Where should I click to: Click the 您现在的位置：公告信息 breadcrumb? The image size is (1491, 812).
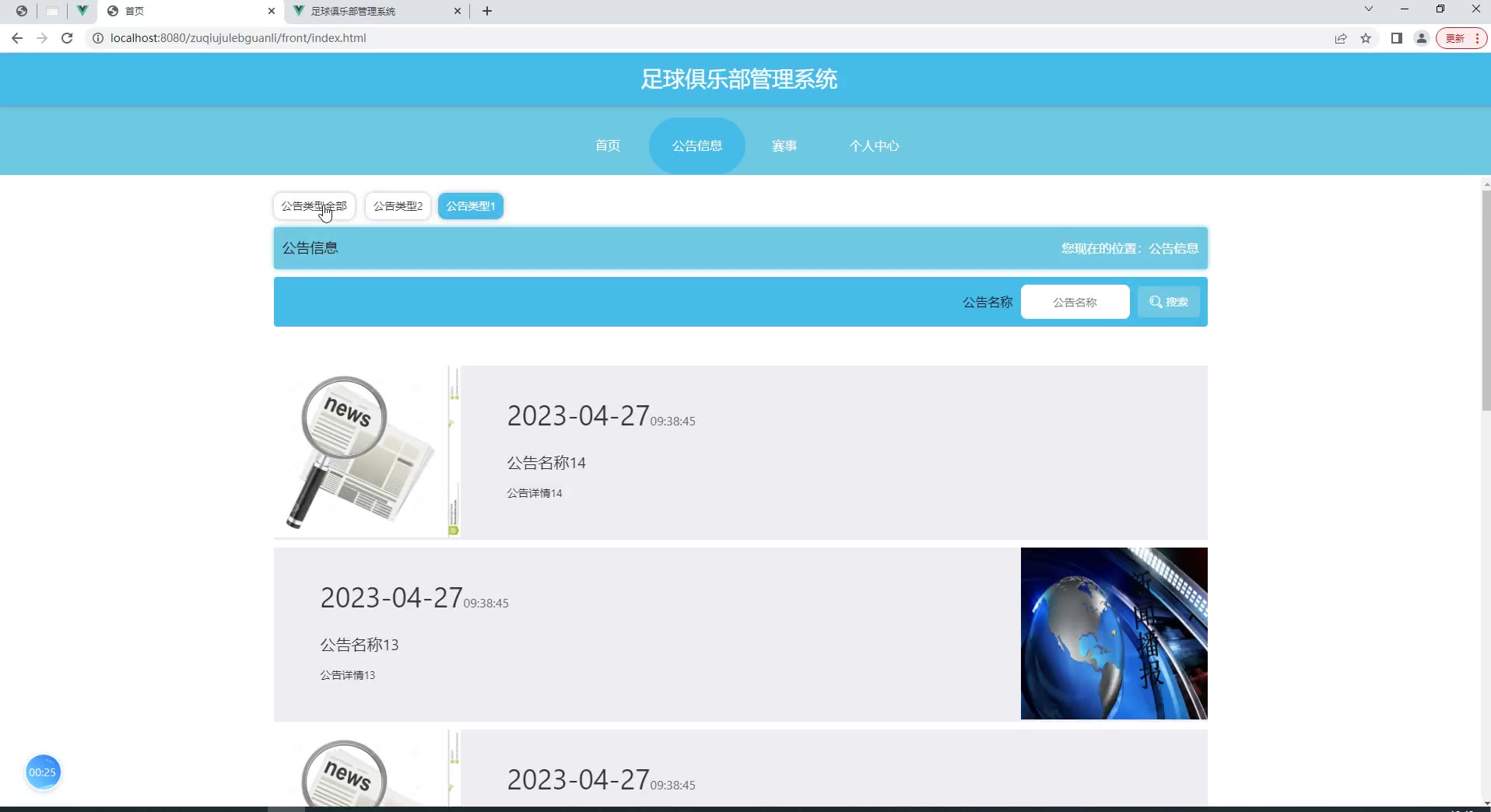(x=1130, y=248)
